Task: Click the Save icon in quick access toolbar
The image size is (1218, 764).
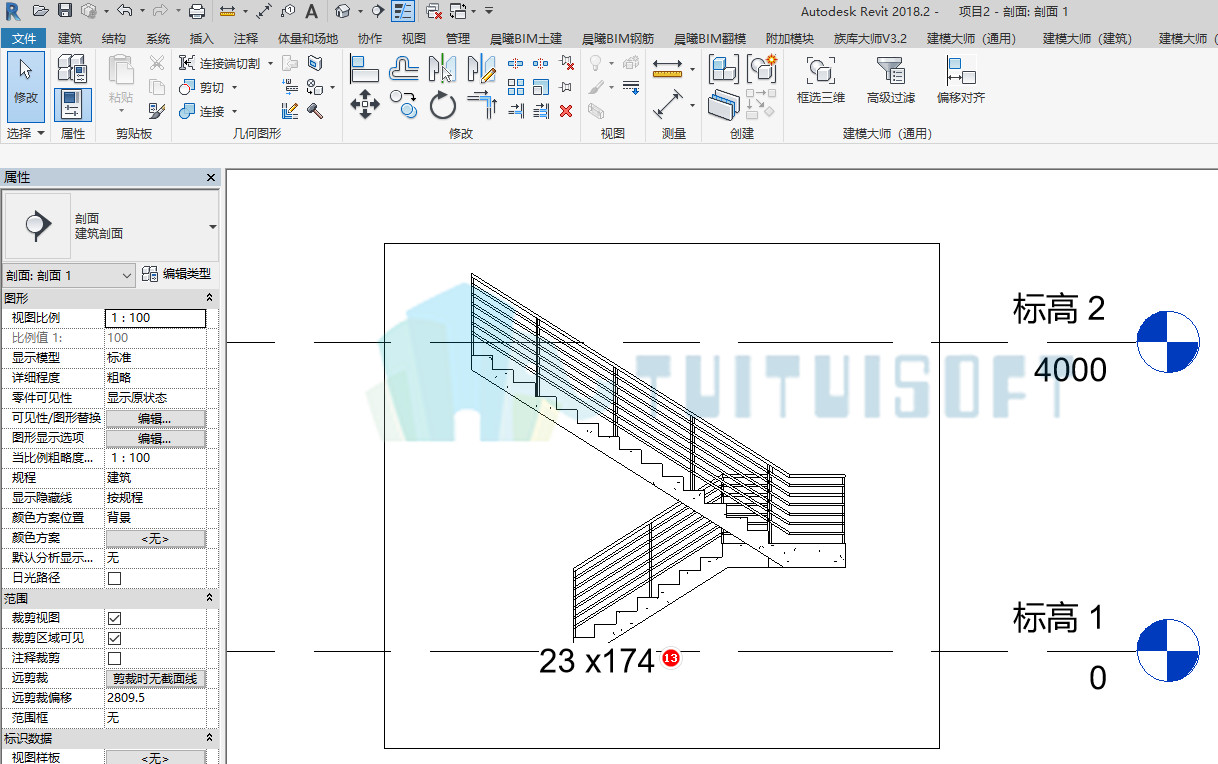Action: [x=64, y=11]
